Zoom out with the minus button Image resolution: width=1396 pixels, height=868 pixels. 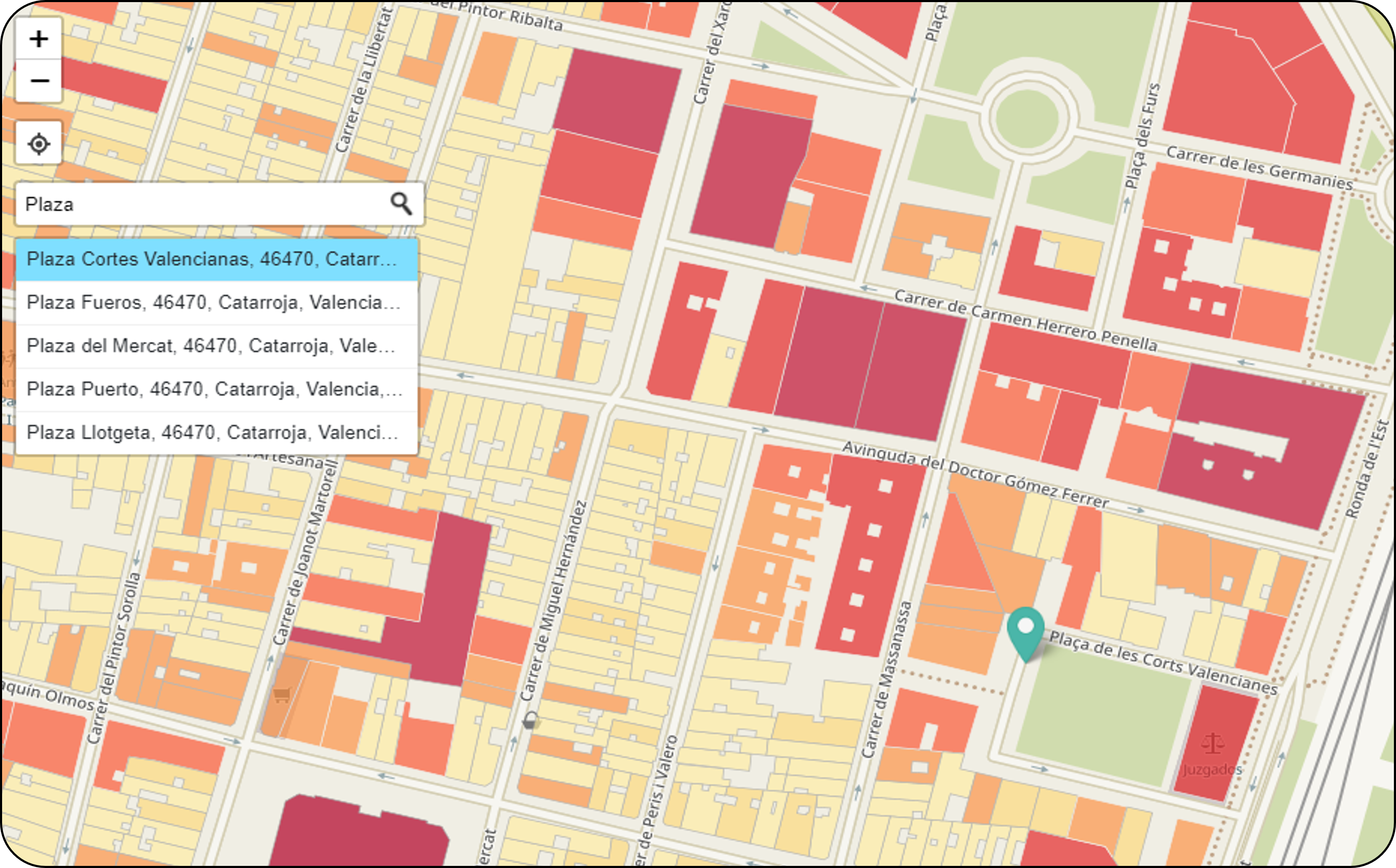point(38,80)
